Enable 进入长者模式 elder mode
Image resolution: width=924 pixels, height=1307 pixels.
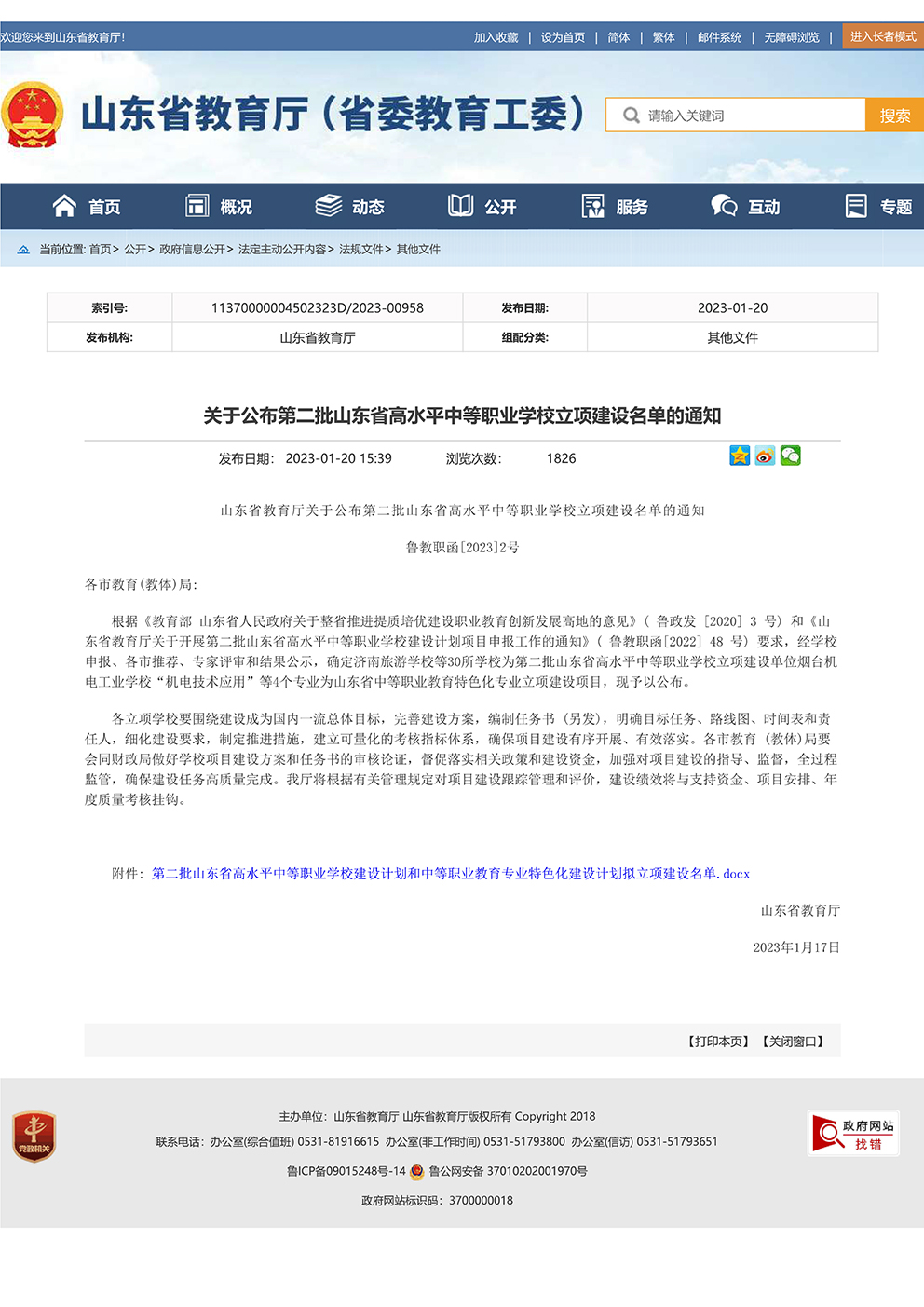tap(882, 36)
